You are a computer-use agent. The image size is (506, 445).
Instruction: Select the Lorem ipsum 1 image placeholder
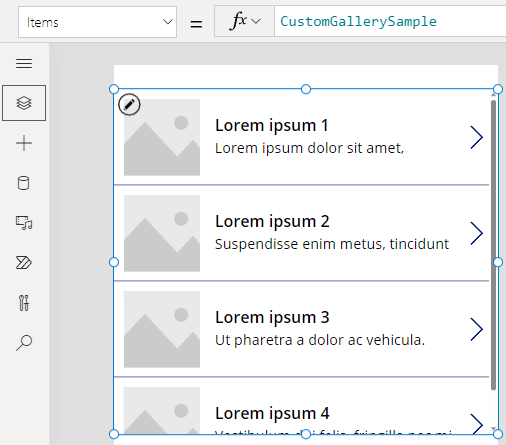[x=162, y=137]
